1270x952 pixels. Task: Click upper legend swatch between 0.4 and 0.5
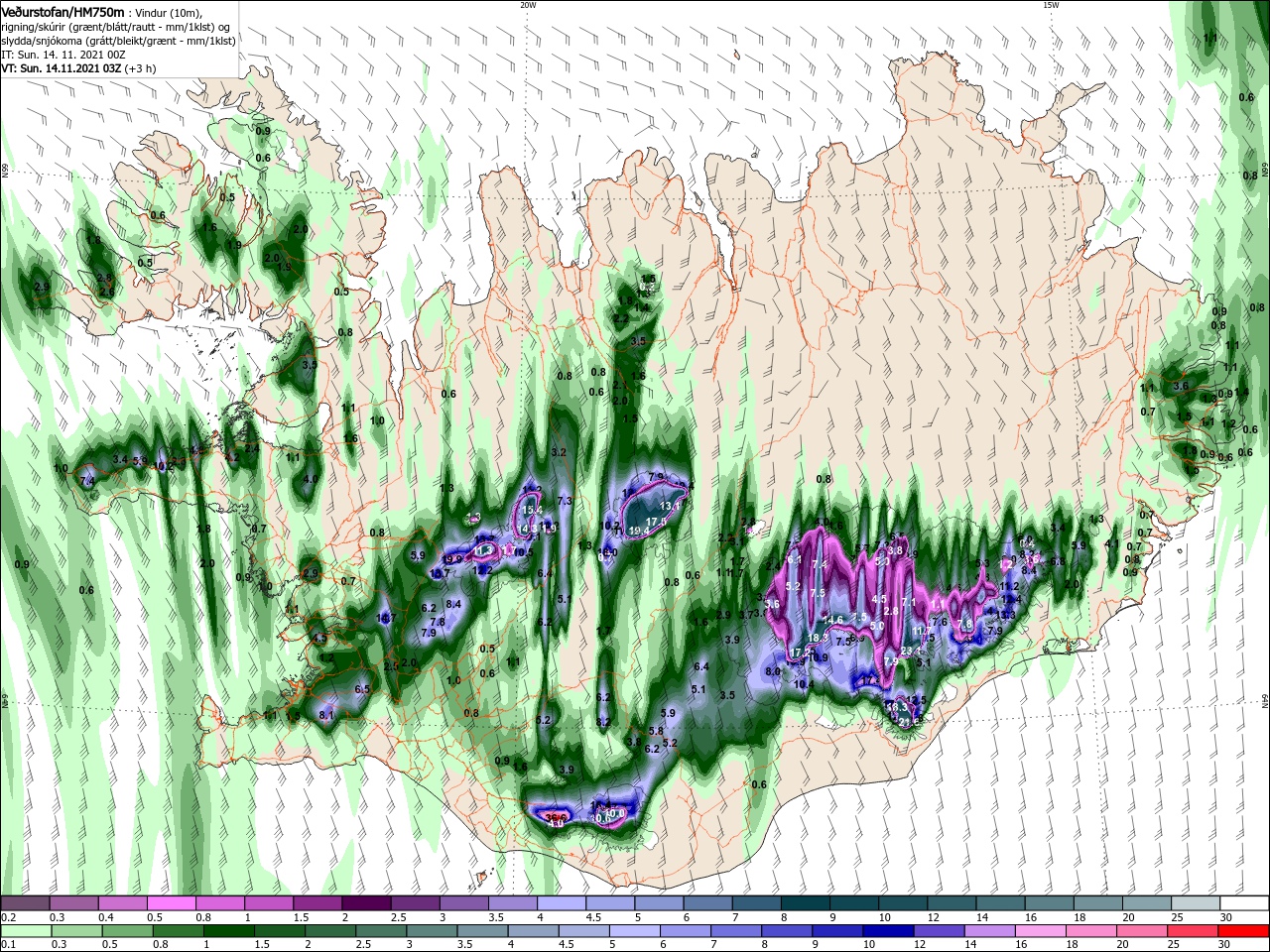pyautogui.click(x=122, y=903)
